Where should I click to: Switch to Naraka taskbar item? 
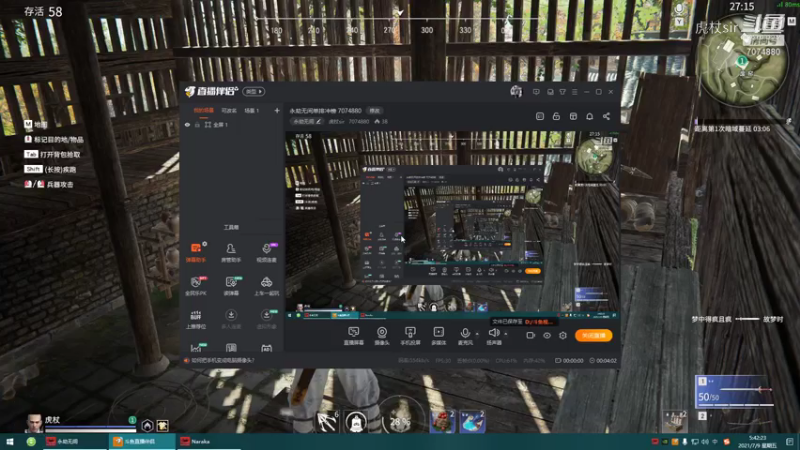click(x=208, y=441)
